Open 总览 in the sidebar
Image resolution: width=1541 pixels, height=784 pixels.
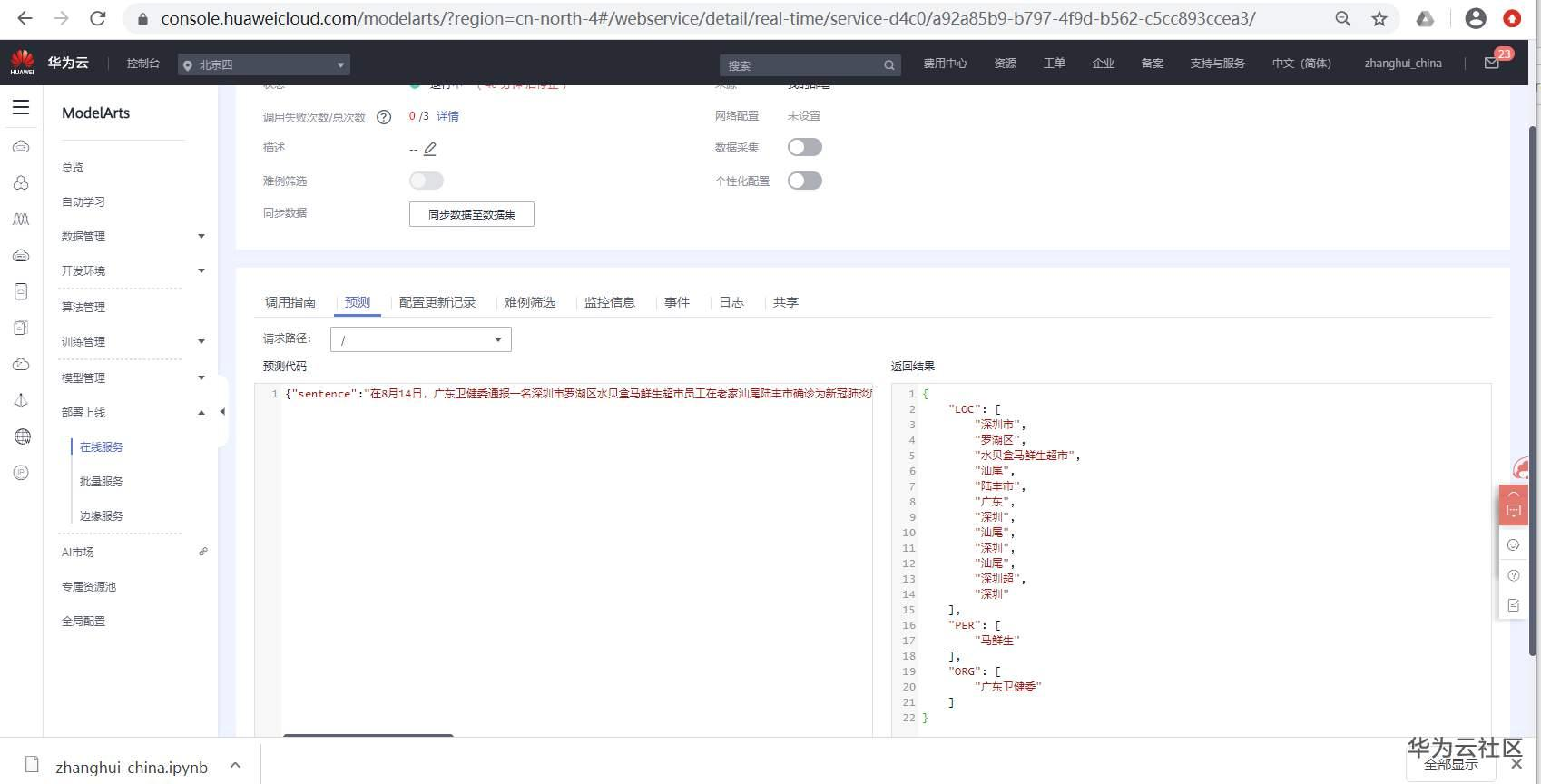(73, 167)
